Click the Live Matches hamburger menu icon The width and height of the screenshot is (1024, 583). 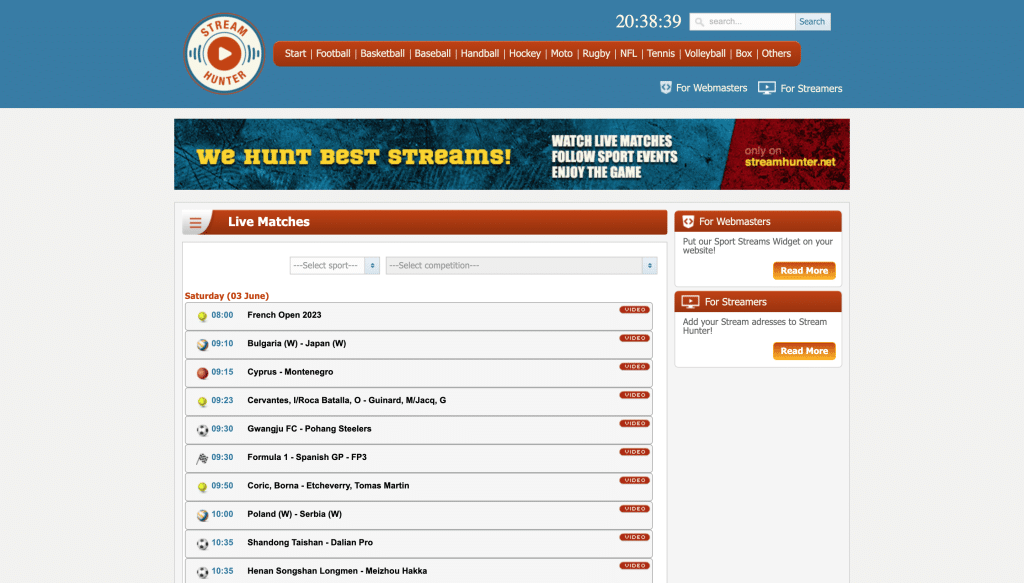[x=196, y=223]
